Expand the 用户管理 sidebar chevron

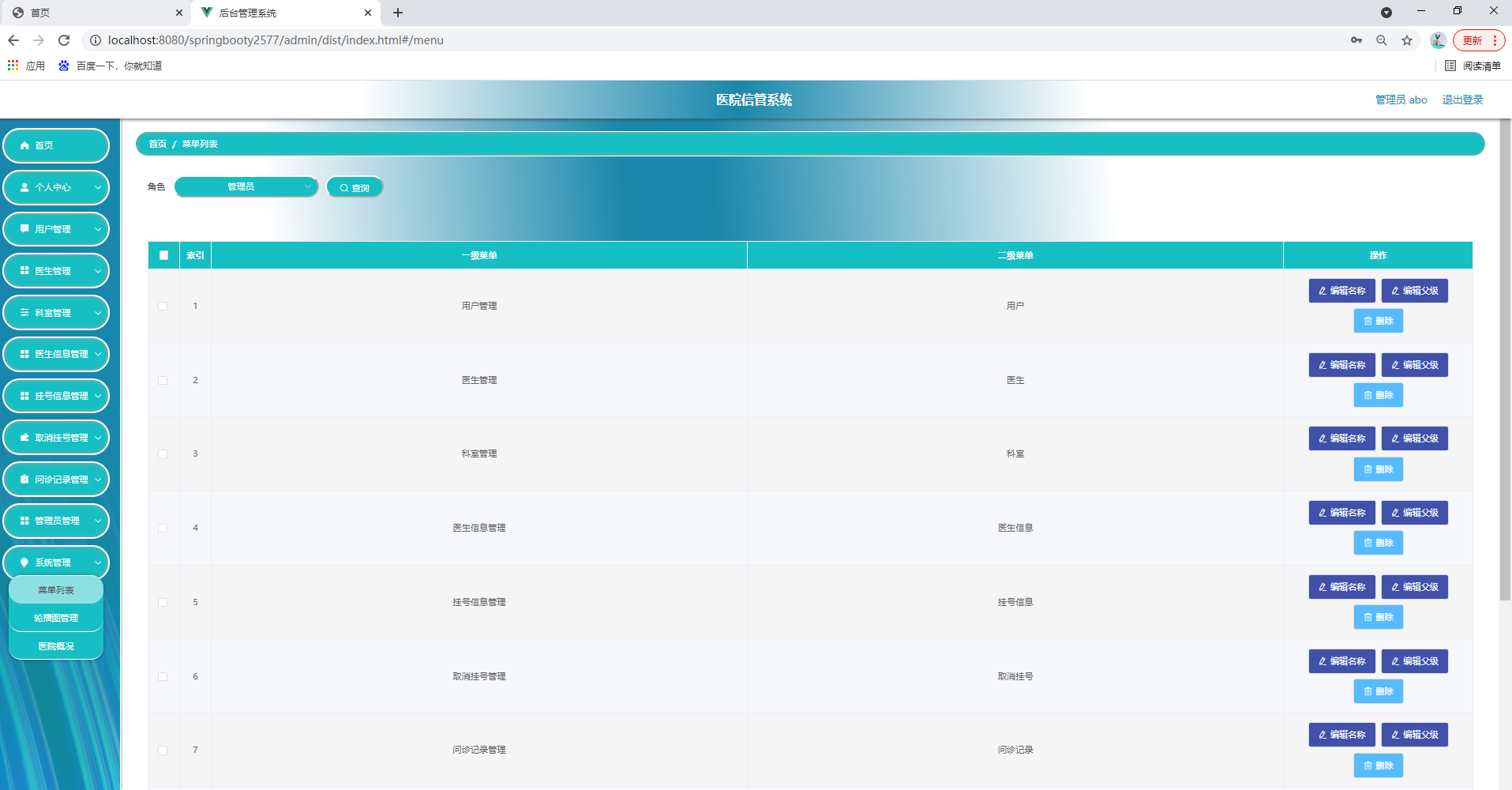(x=98, y=229)
